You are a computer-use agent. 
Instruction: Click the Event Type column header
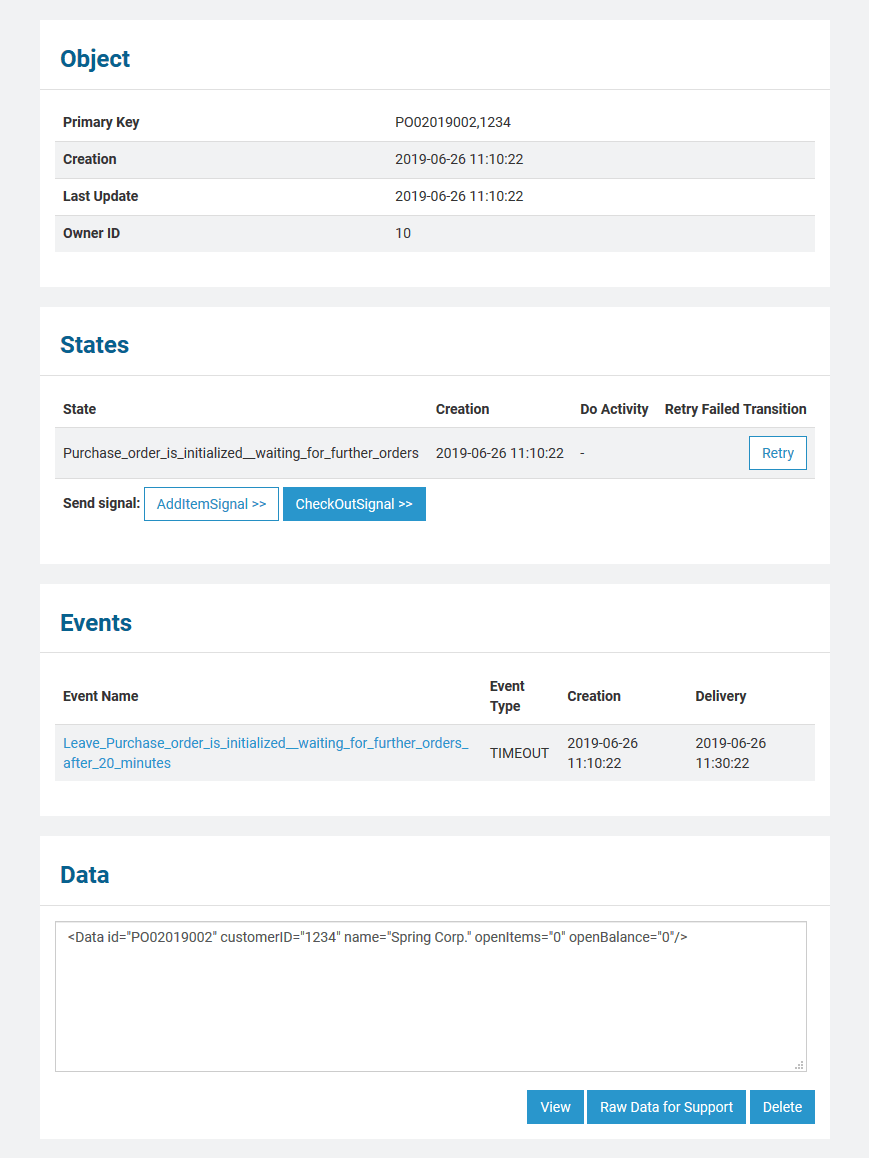506,695
